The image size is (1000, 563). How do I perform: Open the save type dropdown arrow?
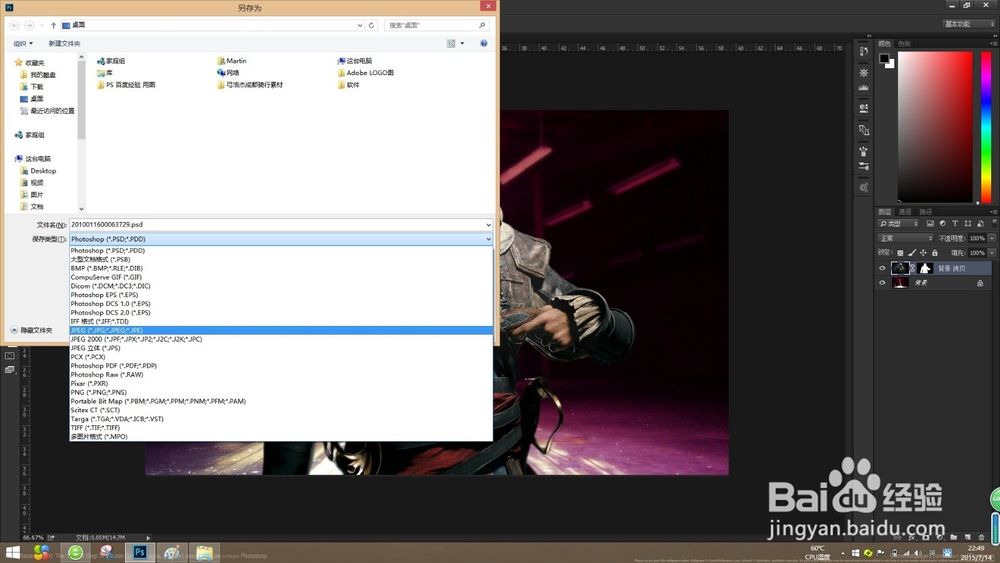click(x=489, y=239)
